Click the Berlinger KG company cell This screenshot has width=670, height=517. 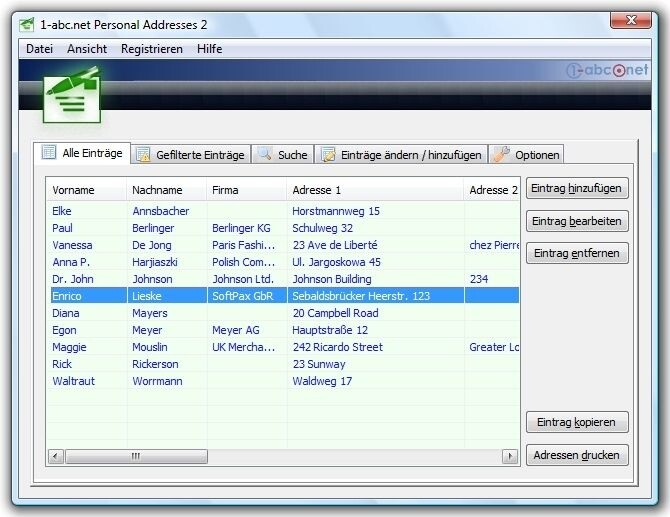click(241, 228)
